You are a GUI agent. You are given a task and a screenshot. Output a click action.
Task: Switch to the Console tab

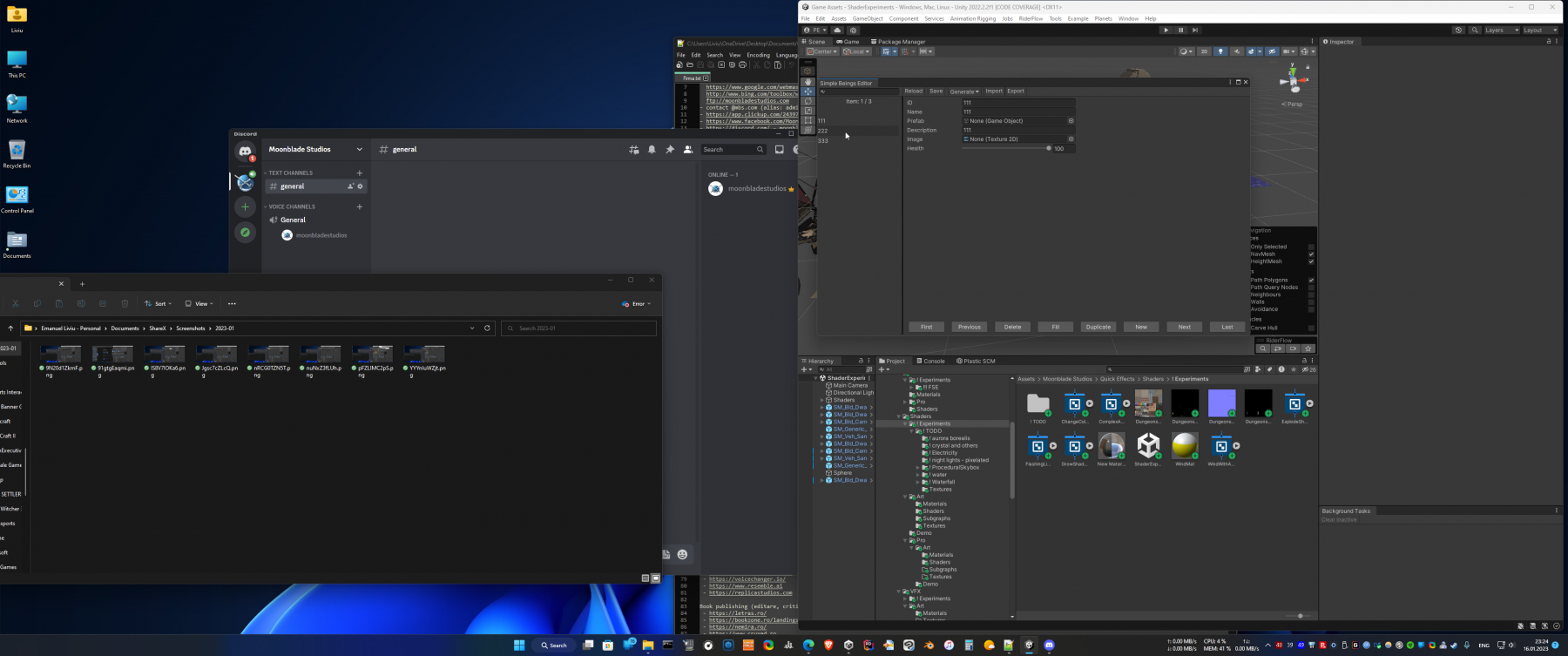(x=930, y=361)
